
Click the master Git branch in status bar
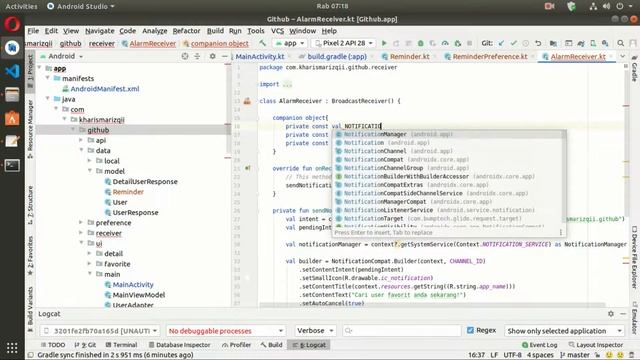pos(575,355)
